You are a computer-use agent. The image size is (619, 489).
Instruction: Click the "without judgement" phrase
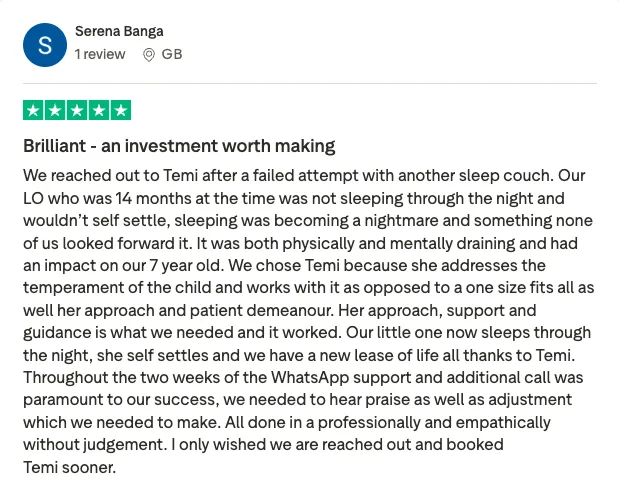tap(93, 445)
